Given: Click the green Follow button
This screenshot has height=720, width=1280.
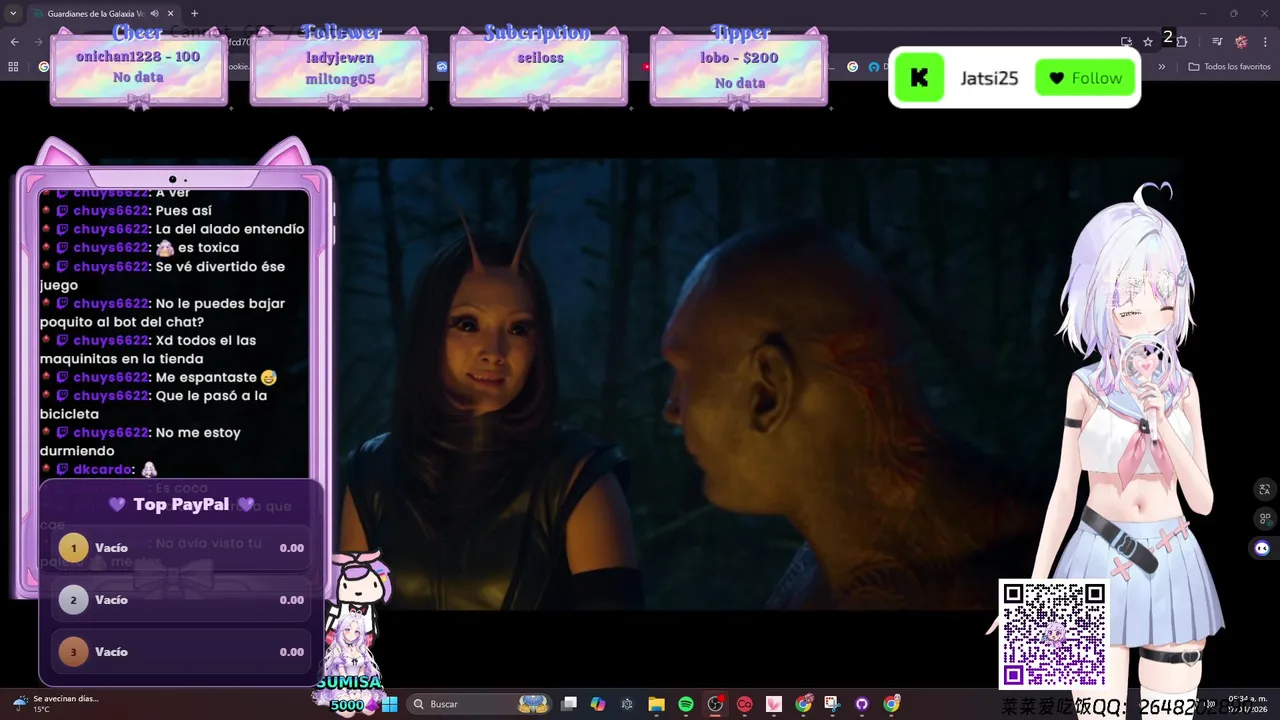Looking at the screenshot, I should [1085, 78].
